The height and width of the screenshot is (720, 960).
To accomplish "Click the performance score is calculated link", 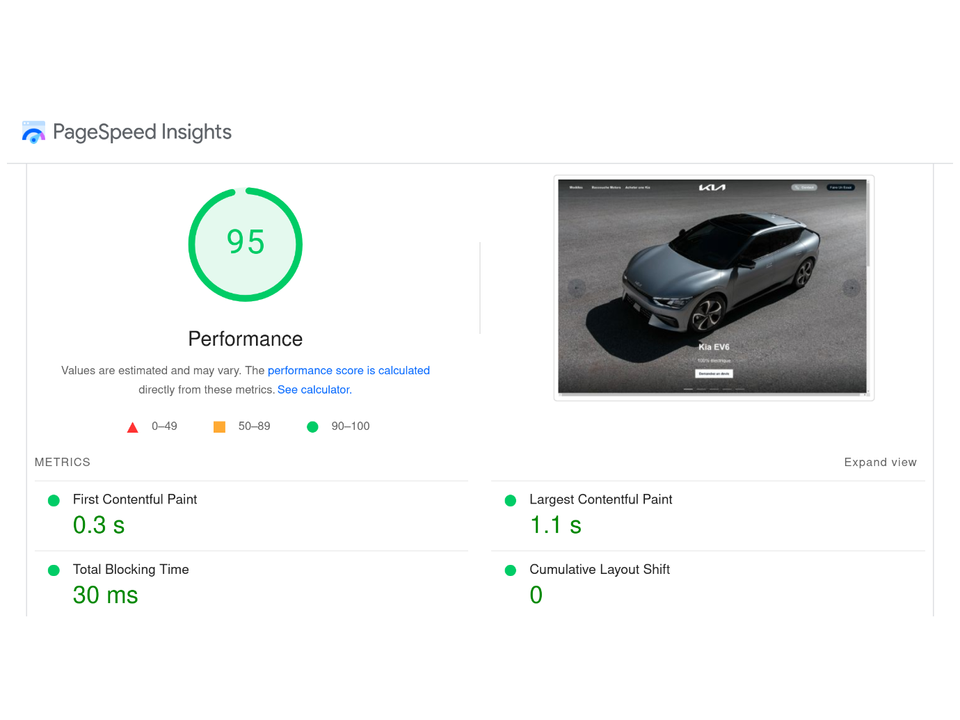I will (349, 370).
